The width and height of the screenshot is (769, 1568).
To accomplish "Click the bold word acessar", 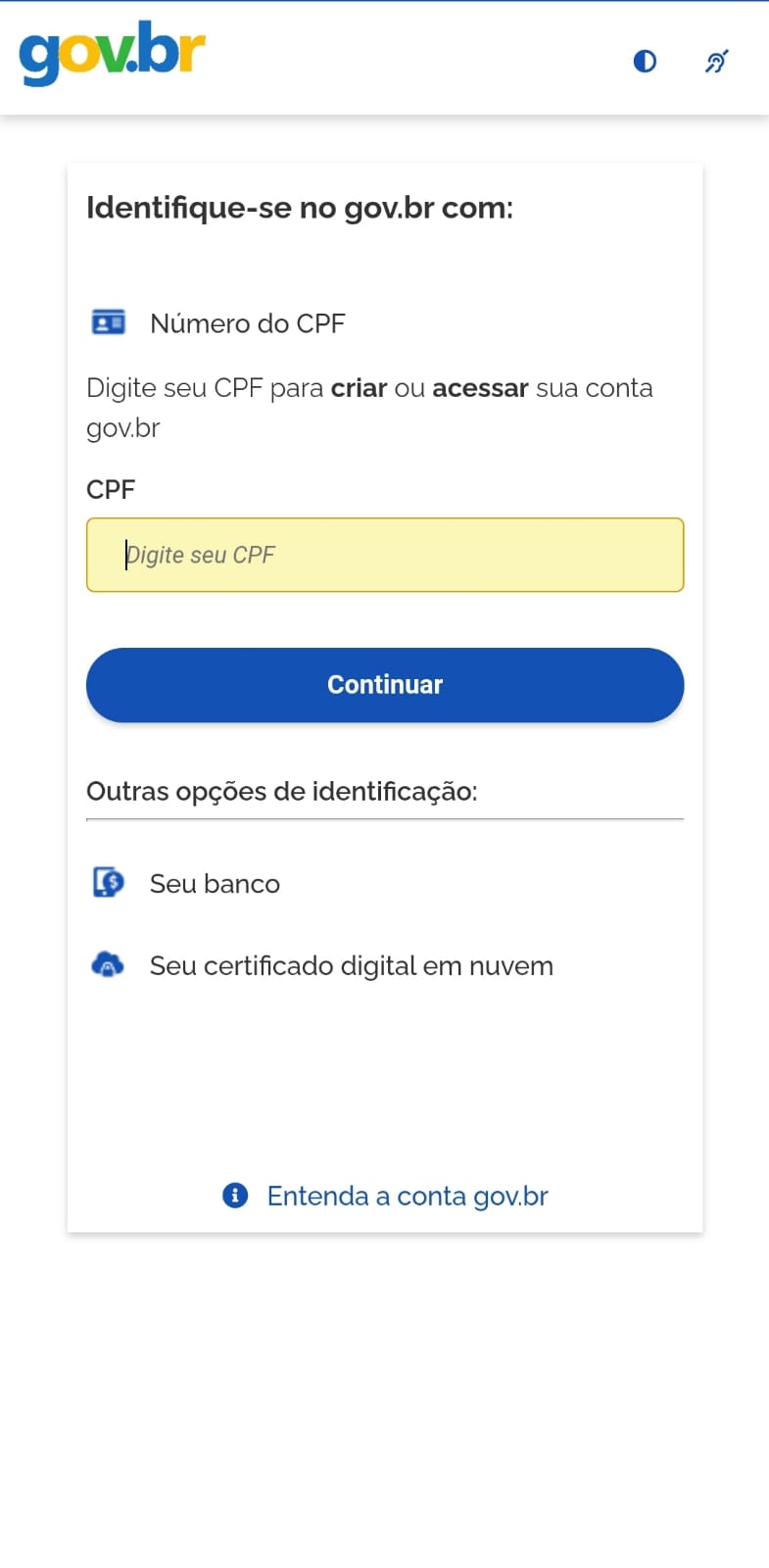I will coord(480,388).
